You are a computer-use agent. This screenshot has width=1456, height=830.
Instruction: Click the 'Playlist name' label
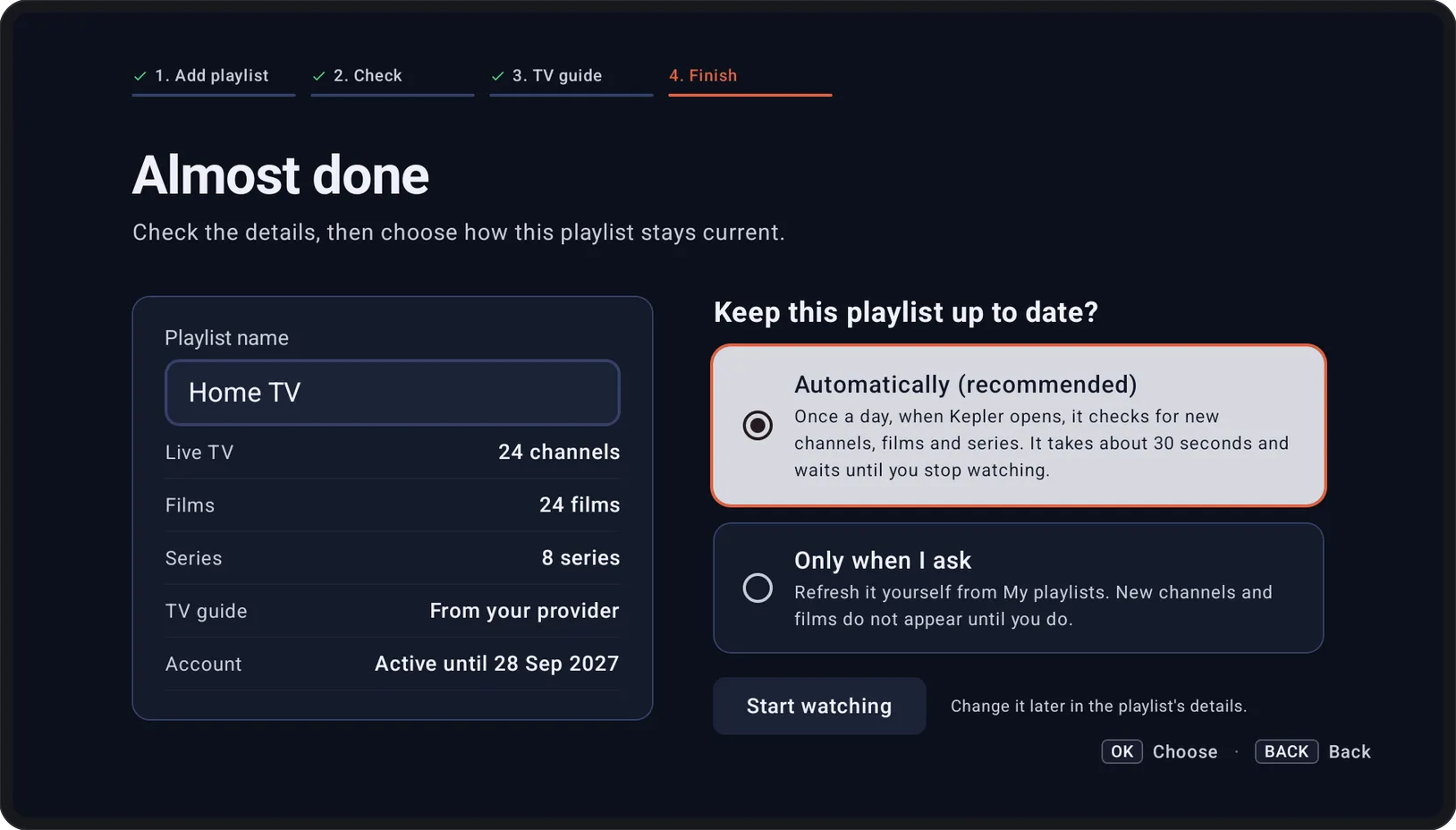click(x=226, y=338)
